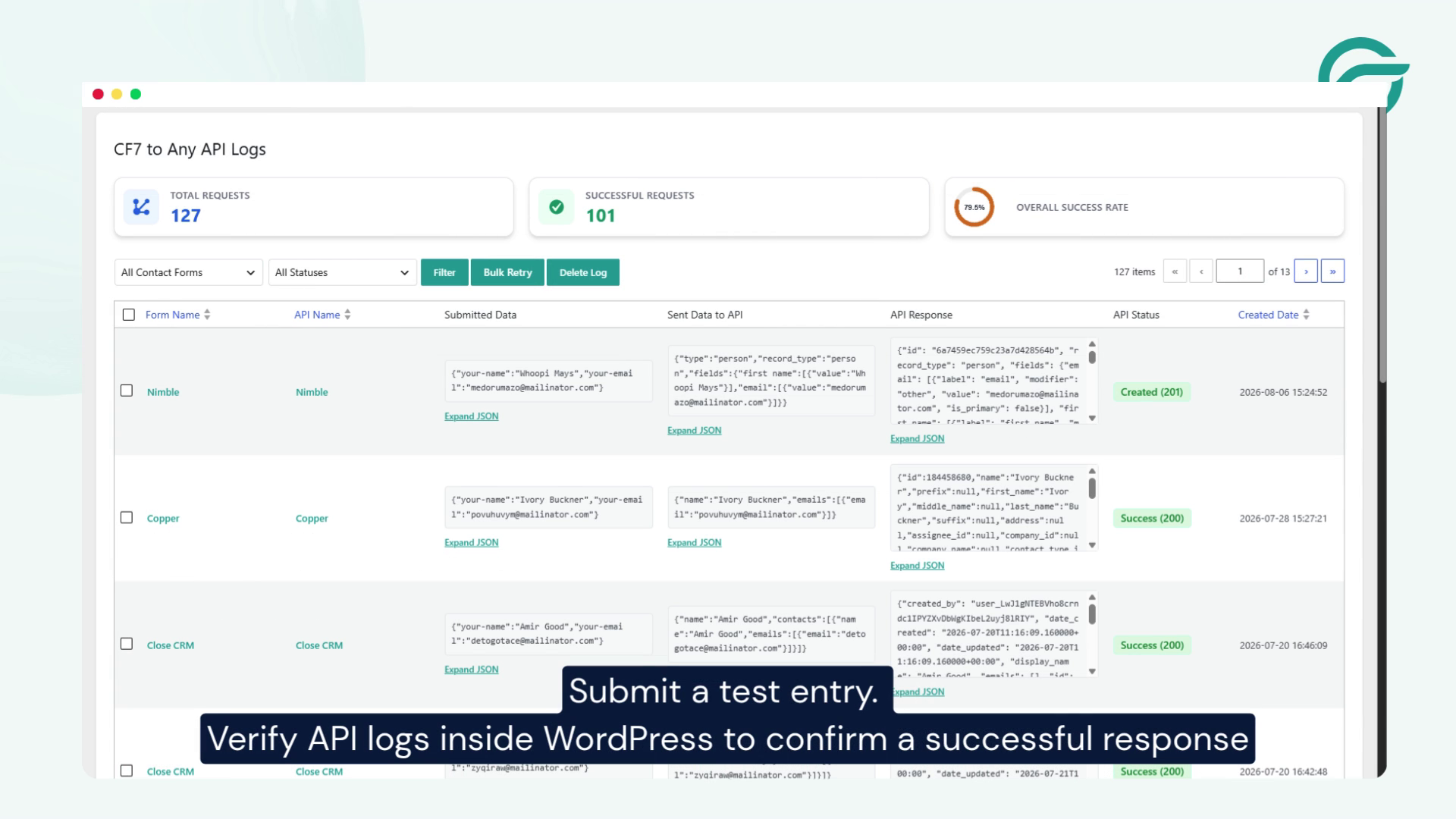Click the Nimble Submitted Data JSON box
The width and height of the screenshot is (1456, 819).
point(548,381)
